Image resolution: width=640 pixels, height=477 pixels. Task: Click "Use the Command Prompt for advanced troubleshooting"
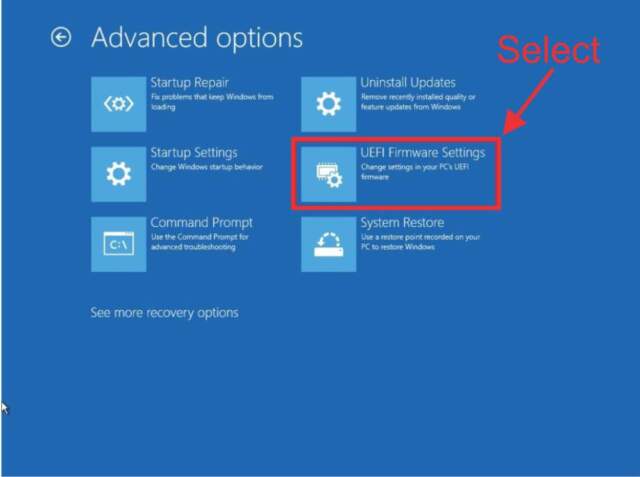point(200,242)
